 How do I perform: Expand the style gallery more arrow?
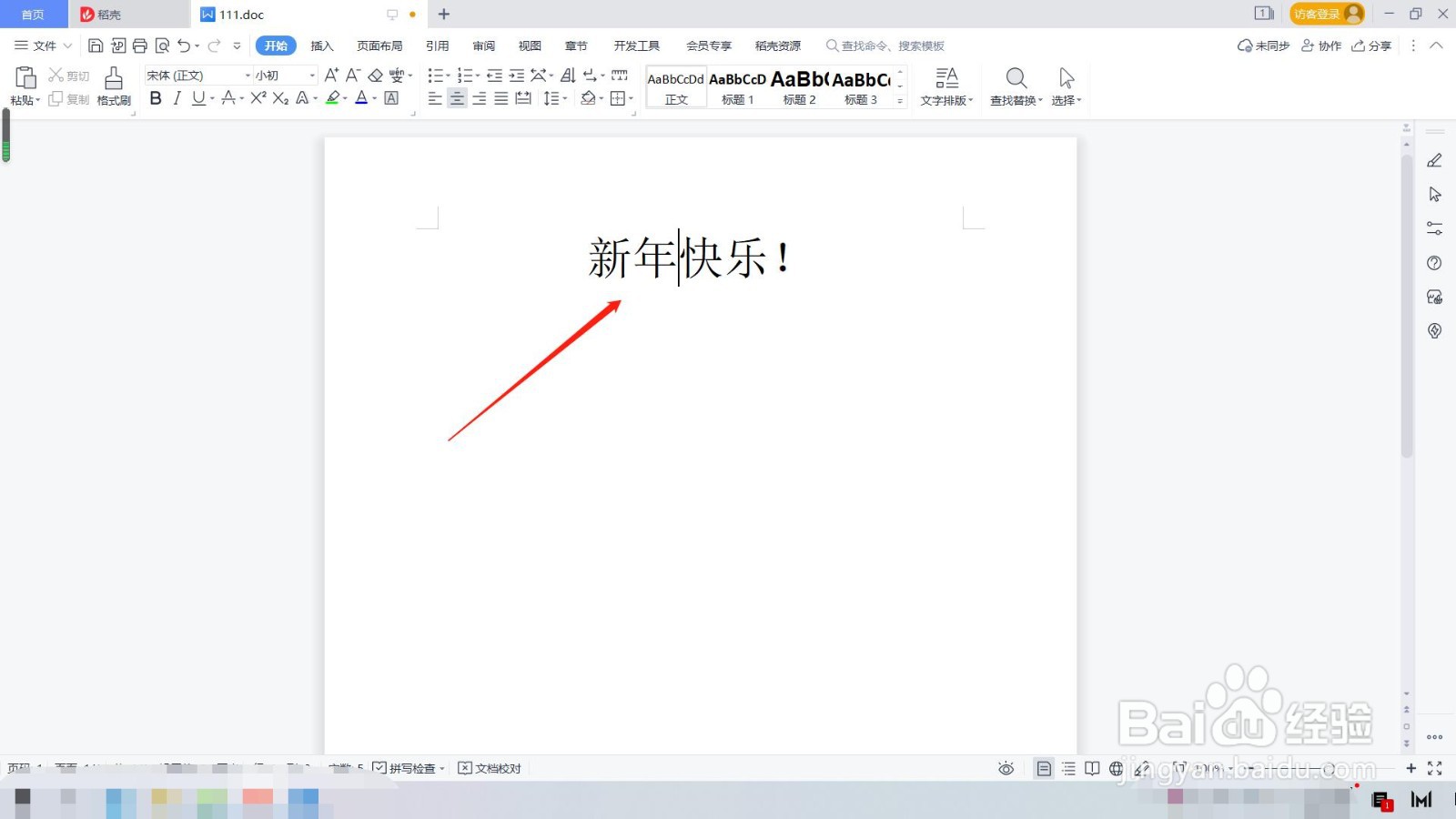point(900,101)
